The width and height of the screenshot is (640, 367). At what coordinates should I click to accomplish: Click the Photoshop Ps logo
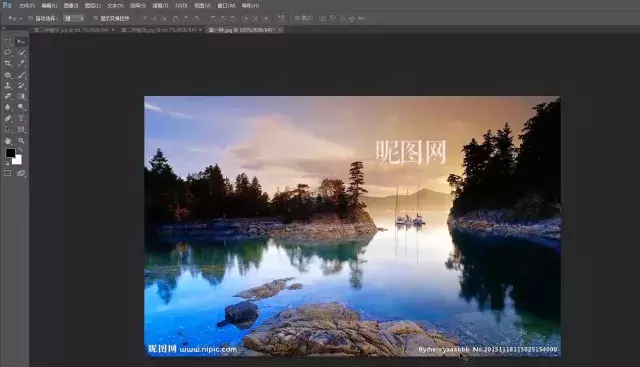pos(7,5)
